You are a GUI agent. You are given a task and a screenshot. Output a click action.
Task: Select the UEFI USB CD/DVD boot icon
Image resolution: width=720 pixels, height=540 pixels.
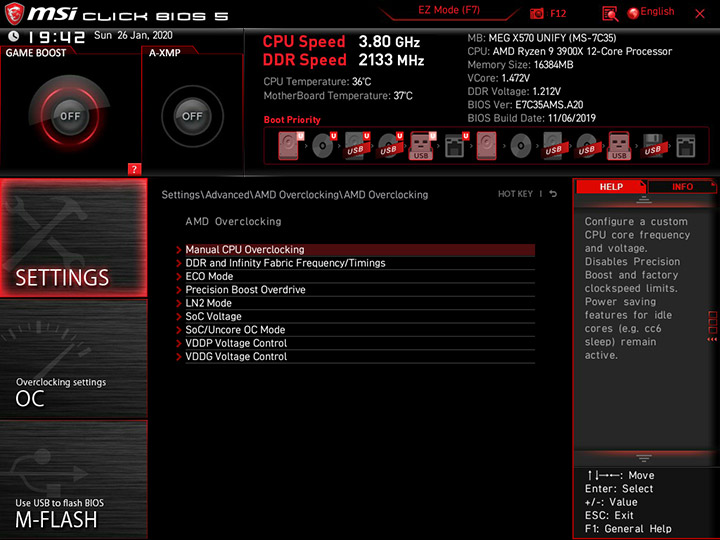(390, 146)
